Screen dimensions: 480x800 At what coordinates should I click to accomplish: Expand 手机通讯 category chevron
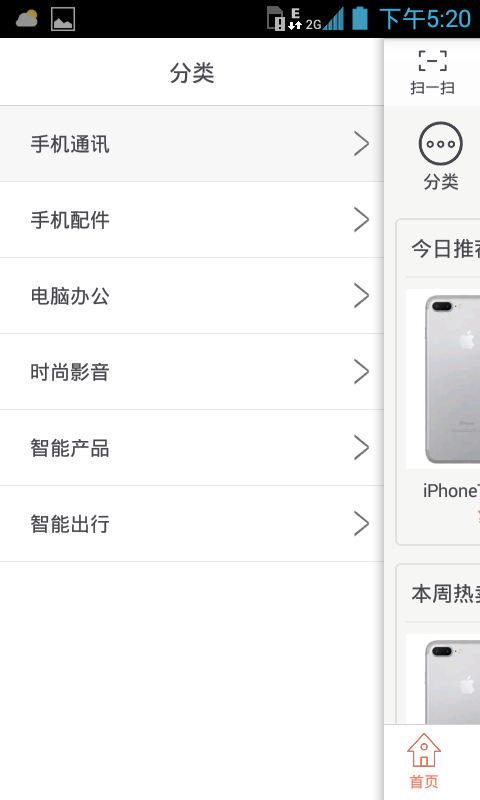click(x=362, y=144)
